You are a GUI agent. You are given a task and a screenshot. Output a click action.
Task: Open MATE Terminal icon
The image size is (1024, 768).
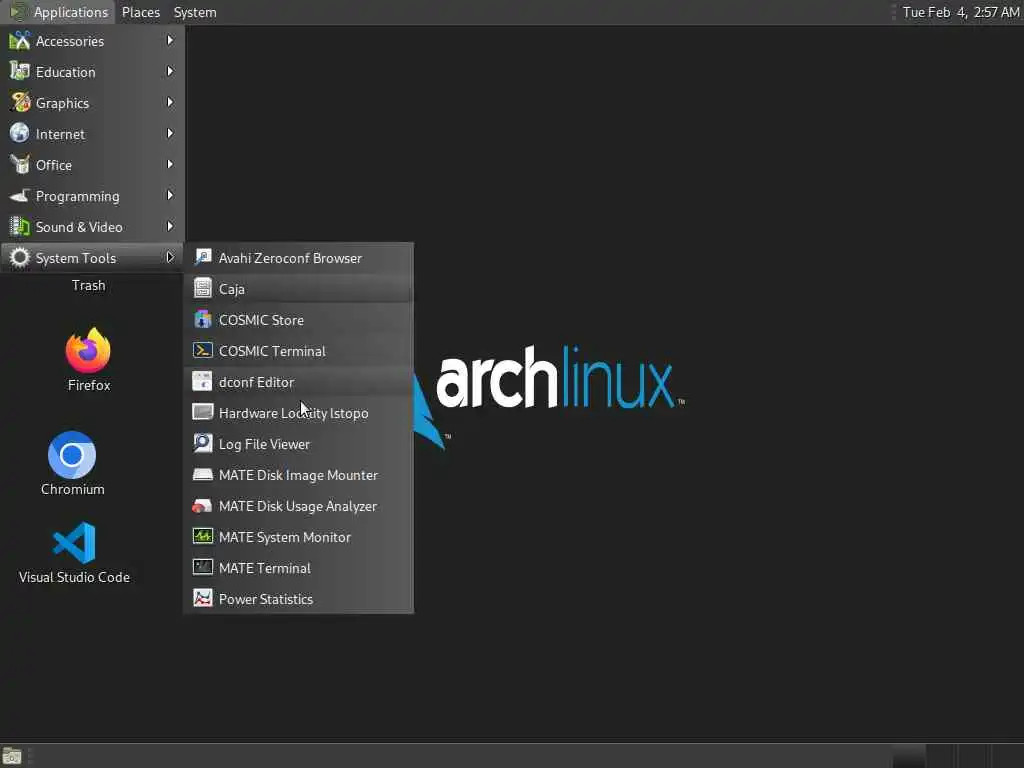[x=202, y=568]
